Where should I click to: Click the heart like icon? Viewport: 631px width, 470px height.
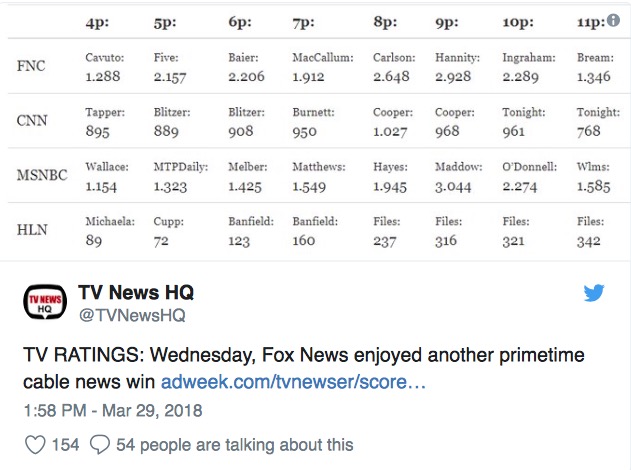[x=35, y=445]
